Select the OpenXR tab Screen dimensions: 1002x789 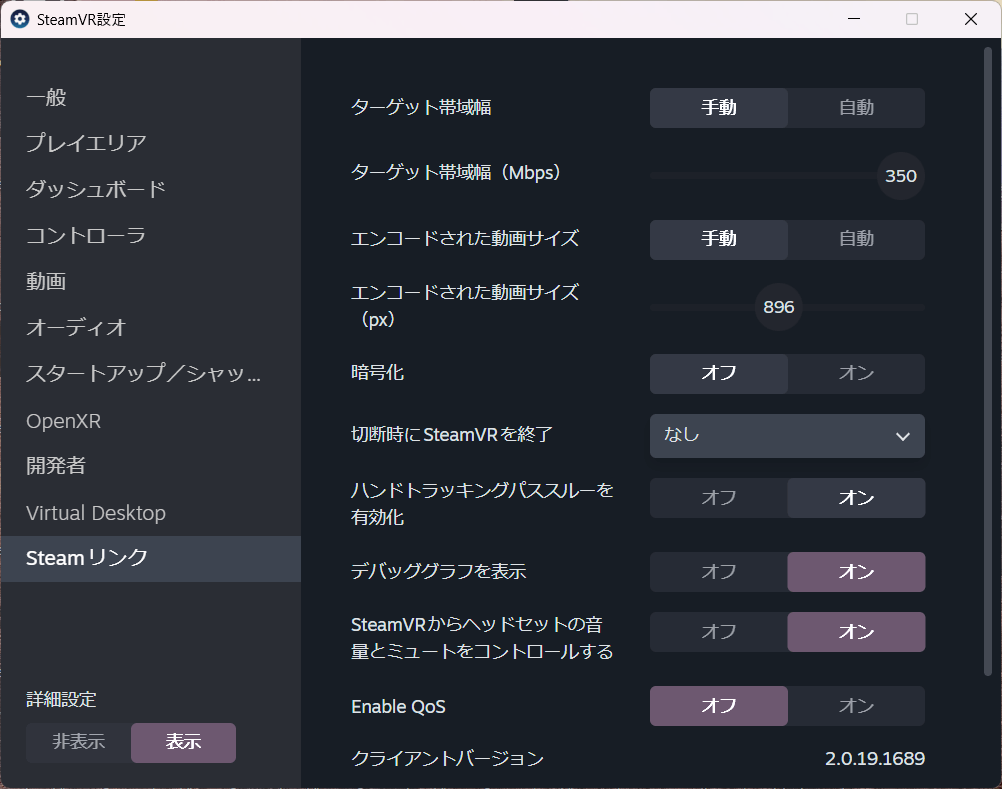[63, 421]
